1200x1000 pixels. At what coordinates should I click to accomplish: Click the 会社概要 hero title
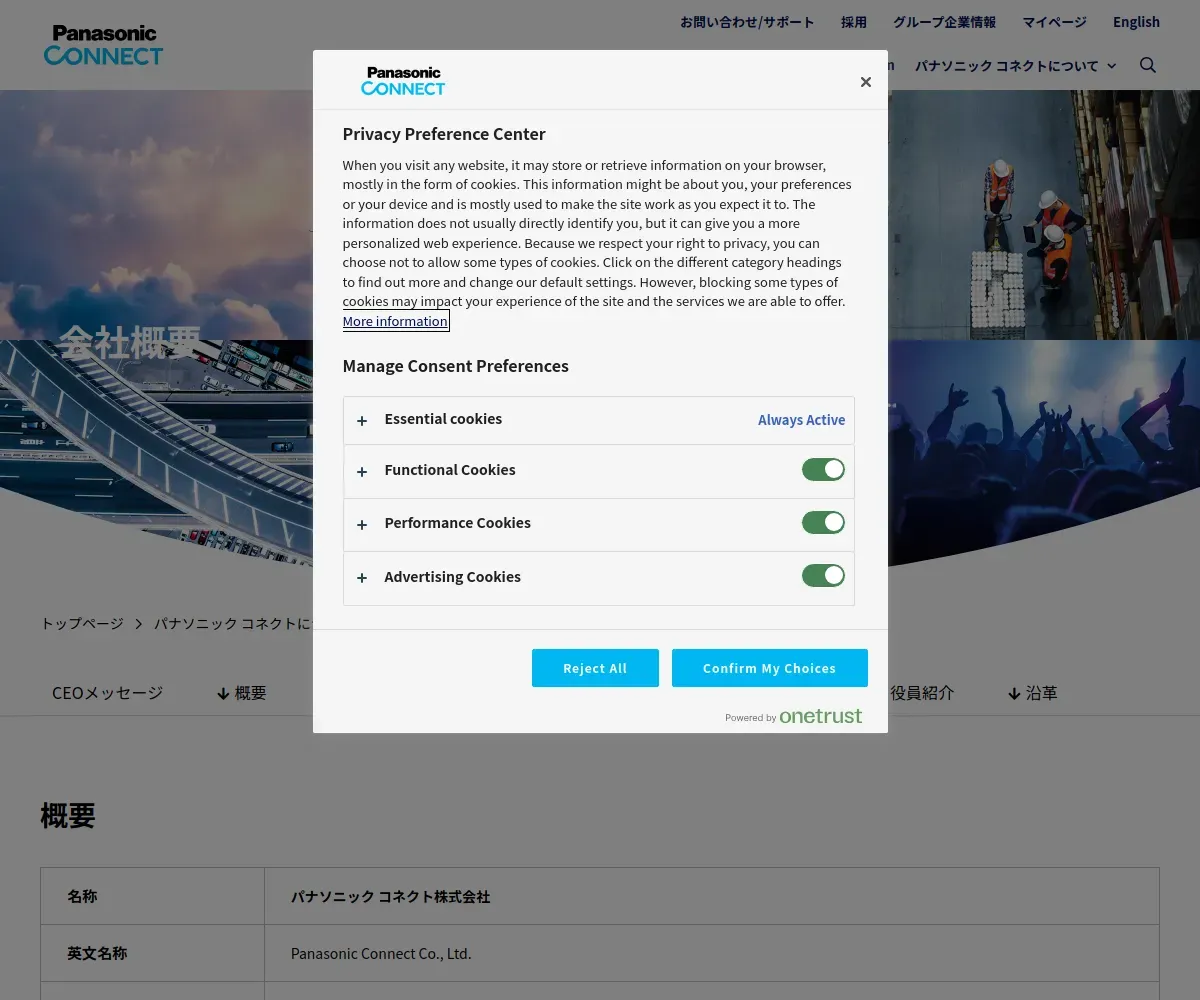pyautogui.click(x=131, y=342)
